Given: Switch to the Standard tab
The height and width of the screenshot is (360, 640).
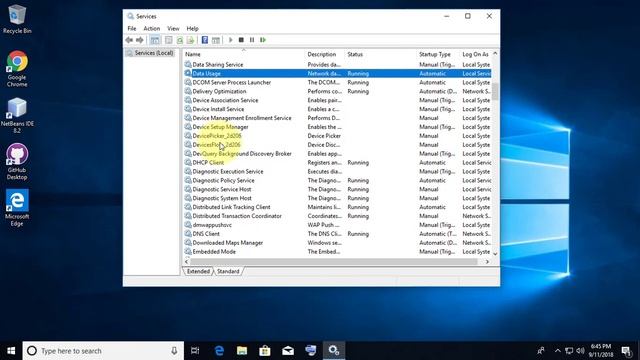Looking at the screenshot, I should coord(228,271).
